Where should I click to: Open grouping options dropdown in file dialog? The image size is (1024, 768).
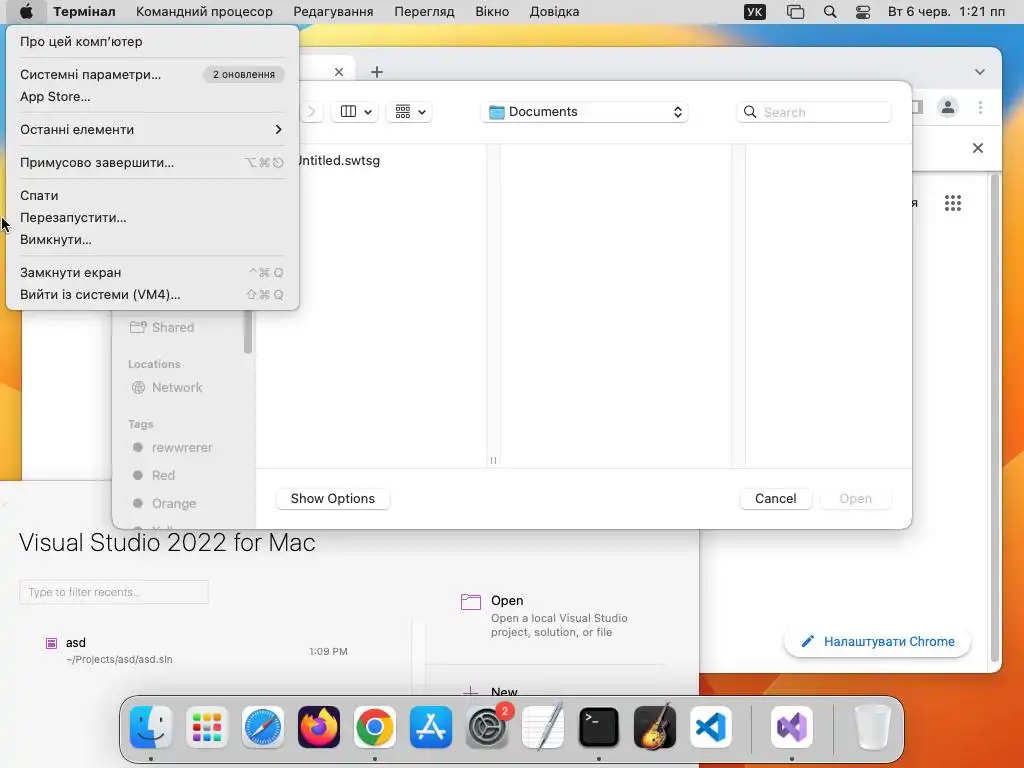coord(410,112)
